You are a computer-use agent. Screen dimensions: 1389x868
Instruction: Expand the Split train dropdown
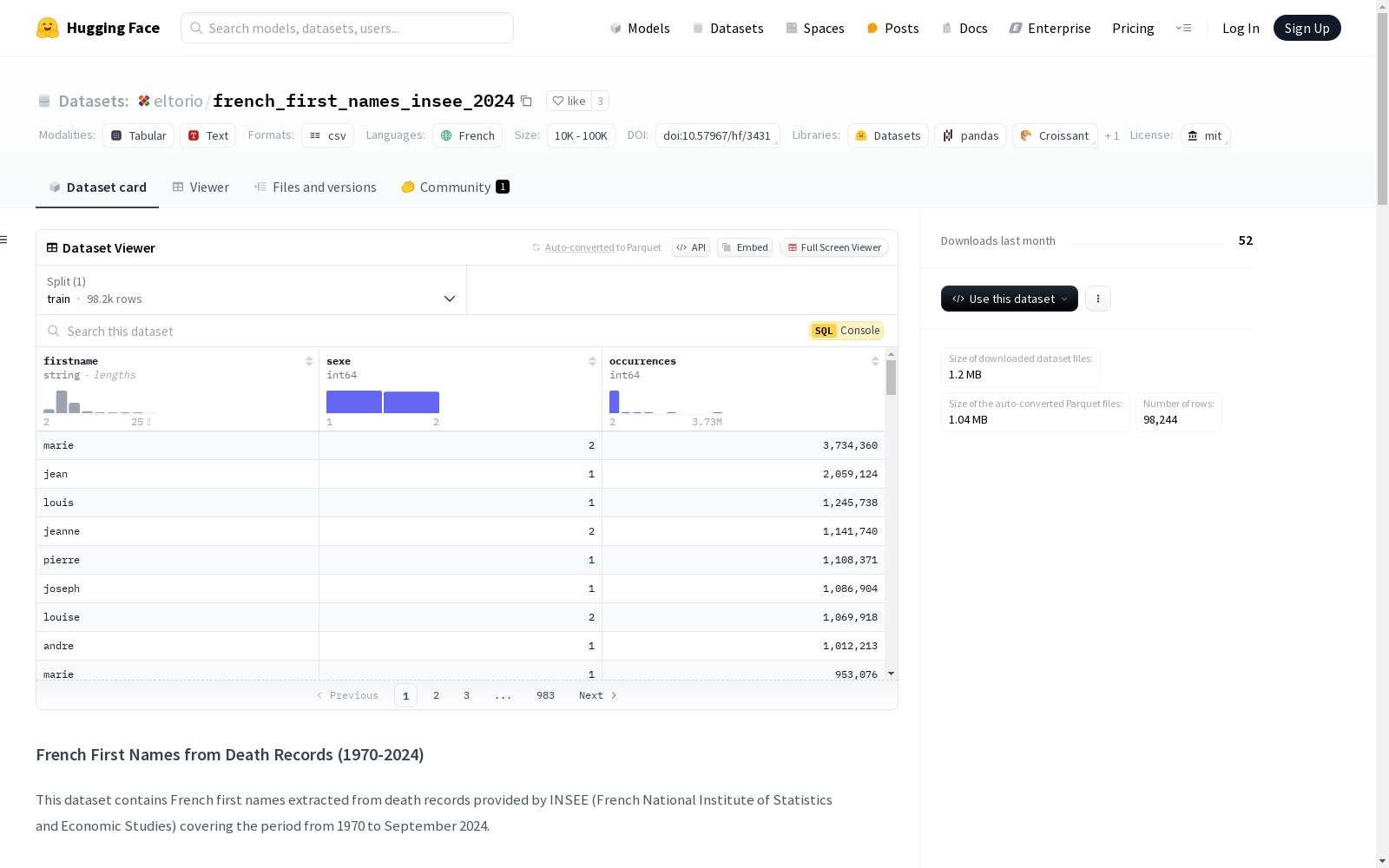click(x=252, y=290)
